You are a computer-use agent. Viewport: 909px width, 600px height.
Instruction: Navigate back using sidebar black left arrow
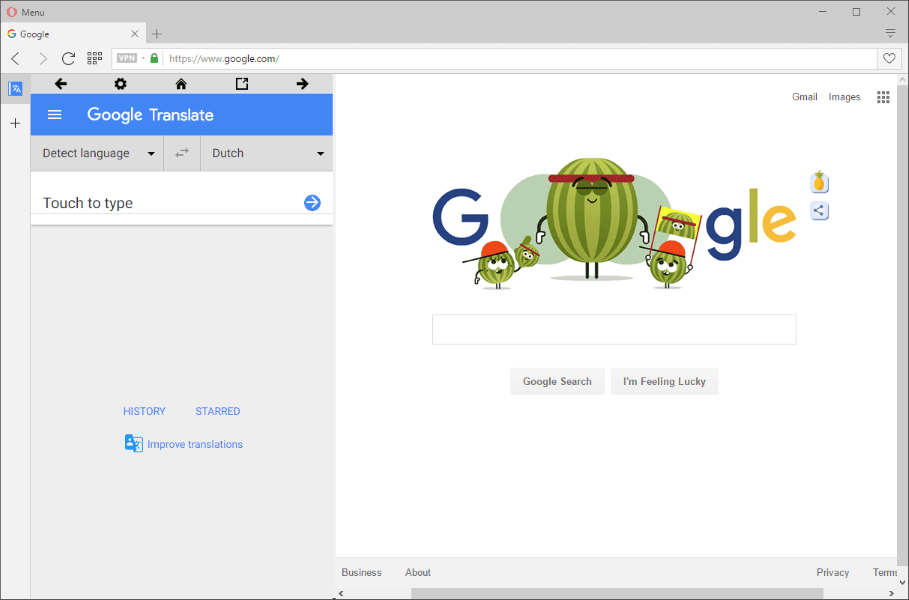click(60, 84)
